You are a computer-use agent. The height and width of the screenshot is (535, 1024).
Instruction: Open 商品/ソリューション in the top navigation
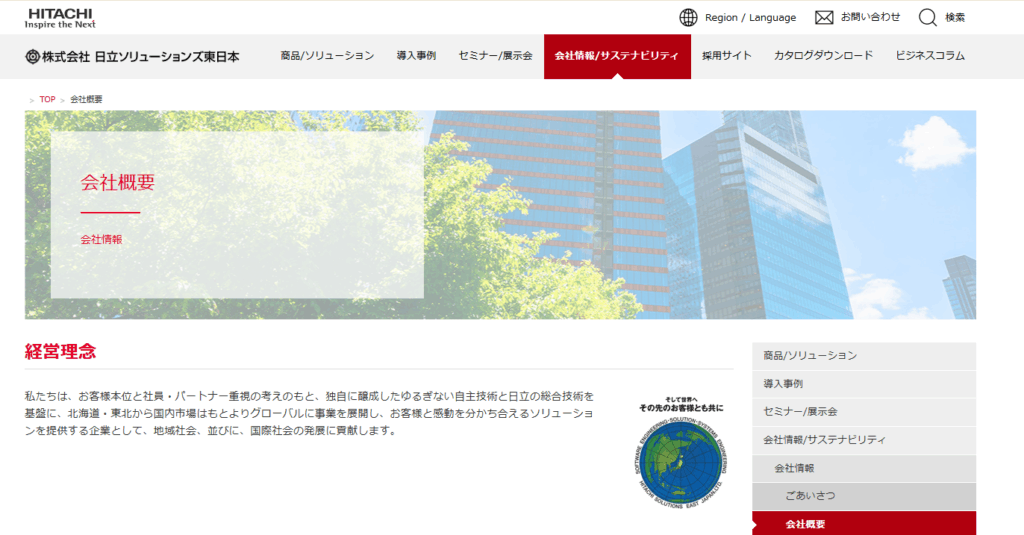coord(327,56)
